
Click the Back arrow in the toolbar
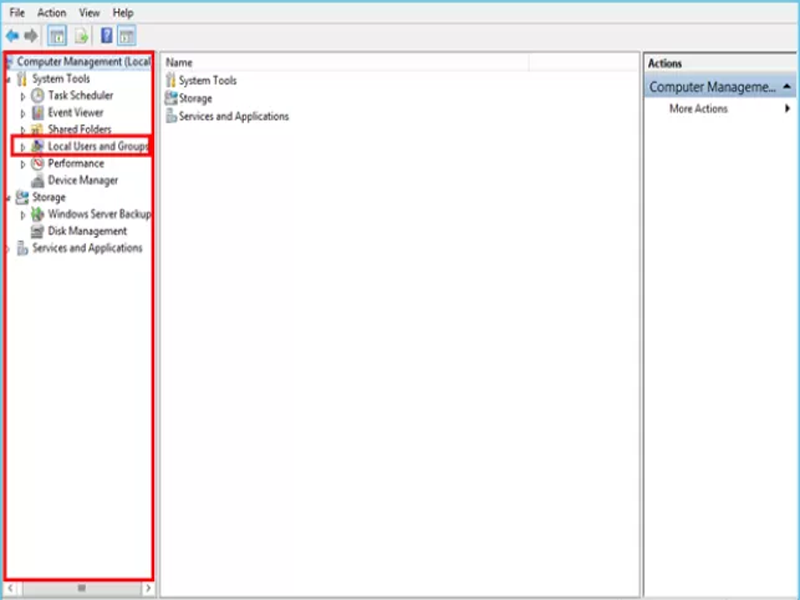click(12, 36)
